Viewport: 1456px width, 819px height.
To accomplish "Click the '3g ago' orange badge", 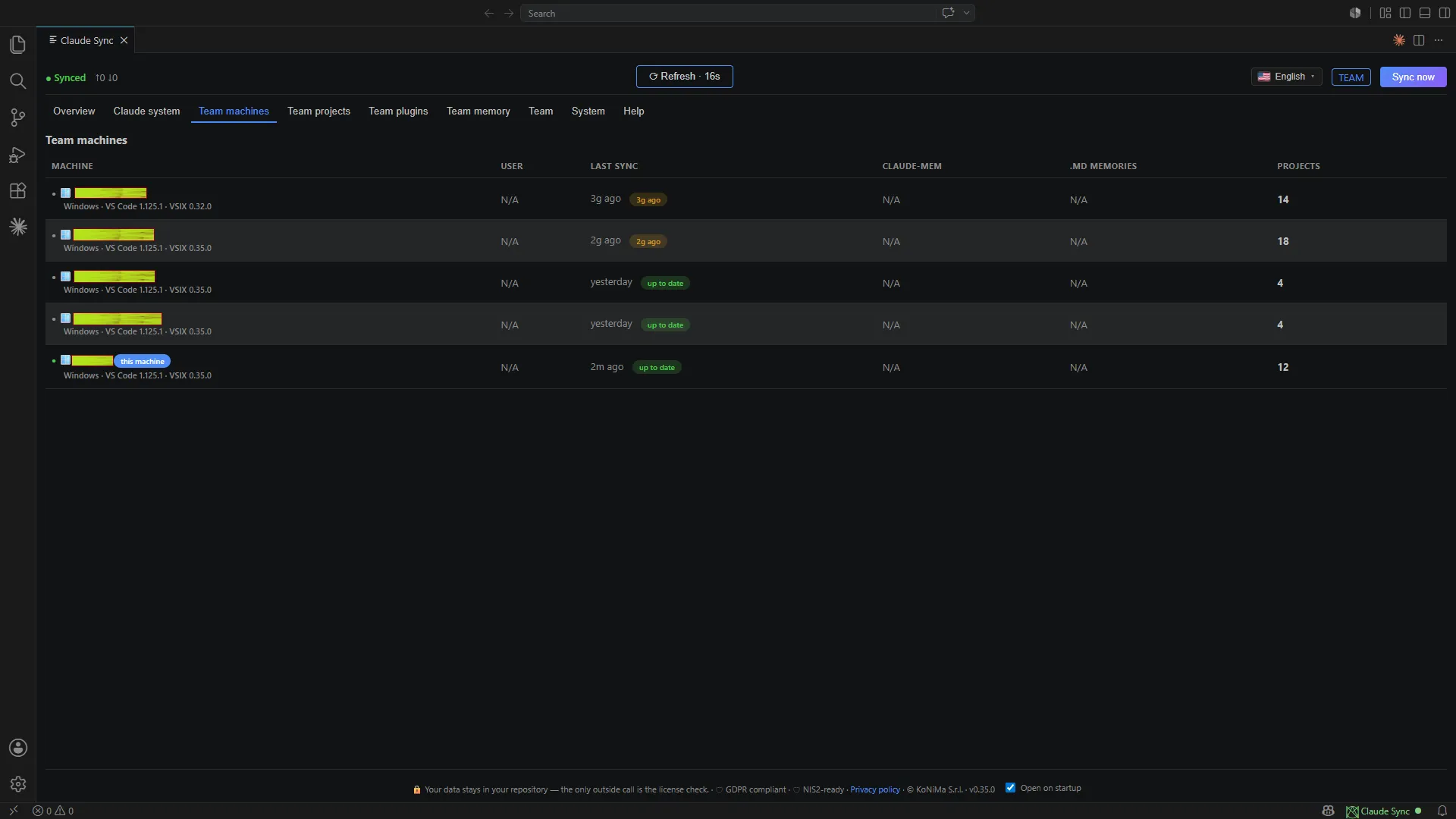I will pyautogui.click(x=648, y=200).
